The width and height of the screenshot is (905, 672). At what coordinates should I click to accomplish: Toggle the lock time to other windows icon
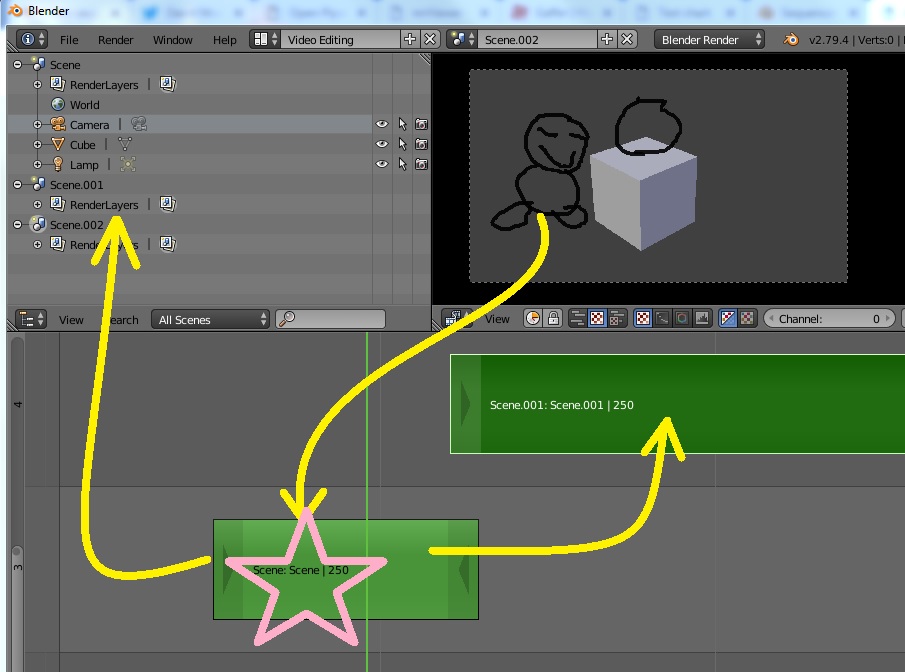(553, 319)
